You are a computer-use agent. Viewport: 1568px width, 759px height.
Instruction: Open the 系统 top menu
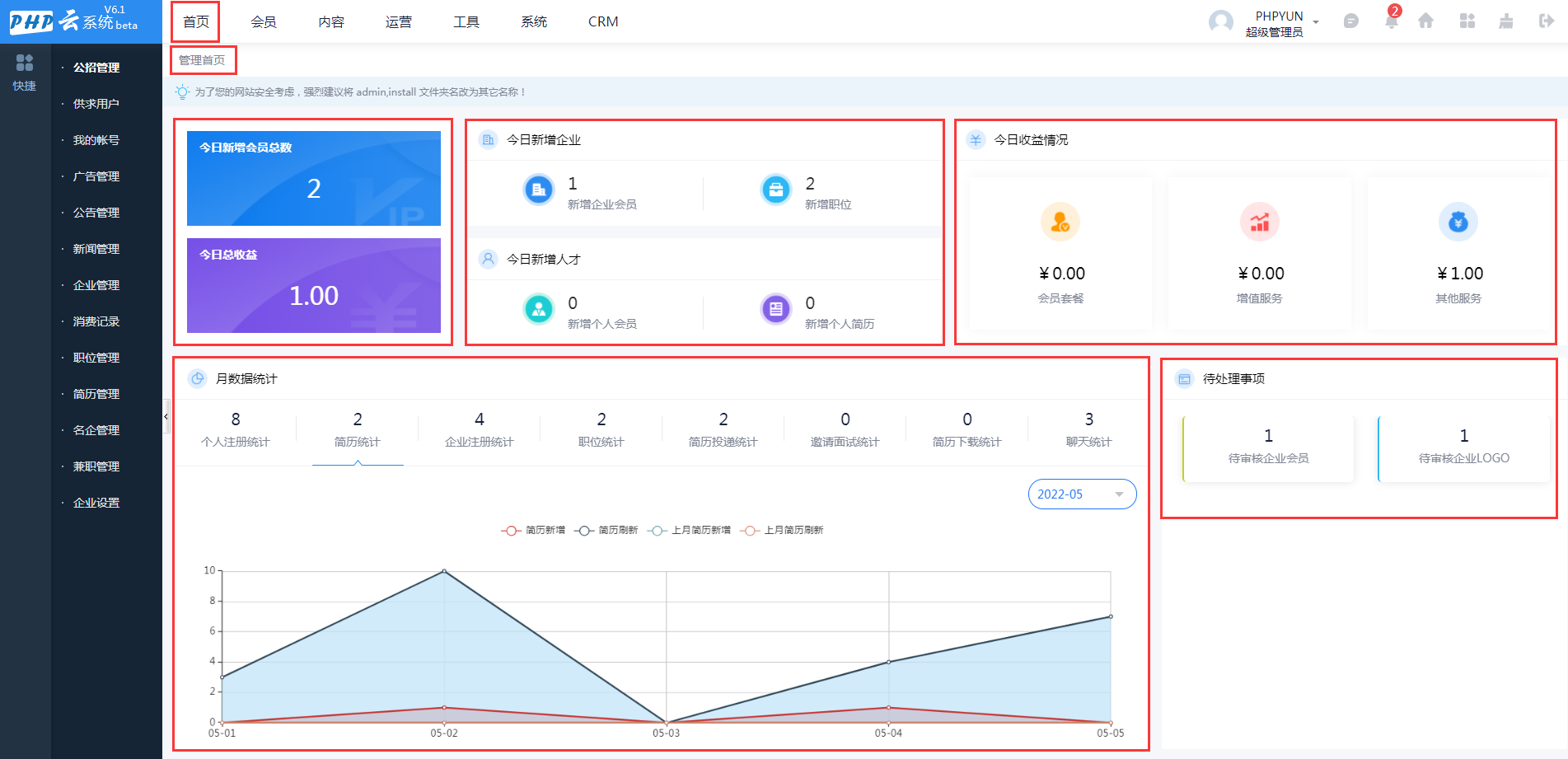pos(534,21)
